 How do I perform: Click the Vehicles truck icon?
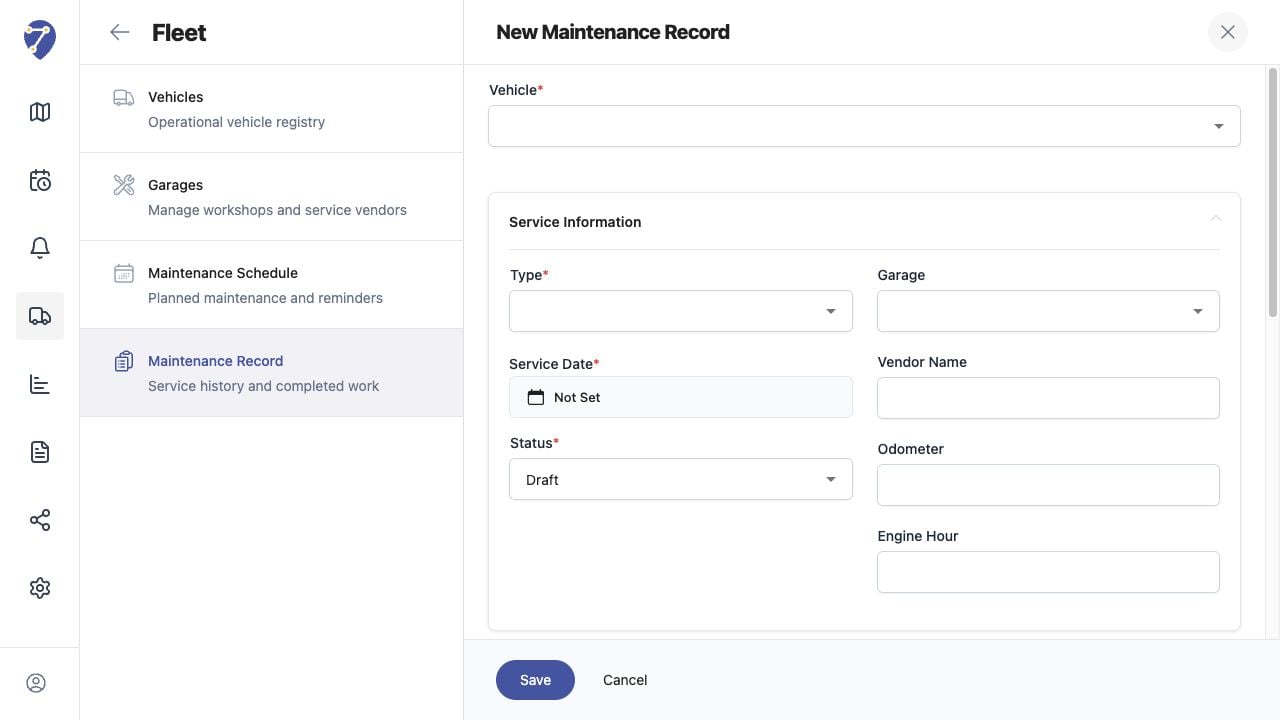(x=124, y=98)
